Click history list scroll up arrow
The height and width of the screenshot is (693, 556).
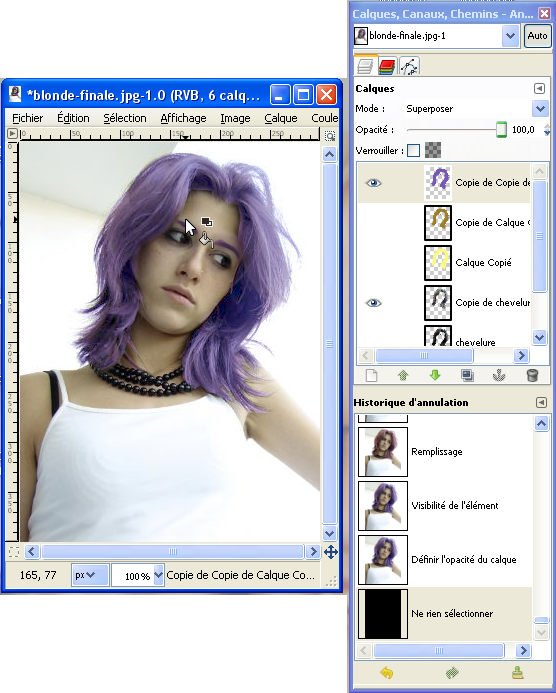(x=541, y=423)
